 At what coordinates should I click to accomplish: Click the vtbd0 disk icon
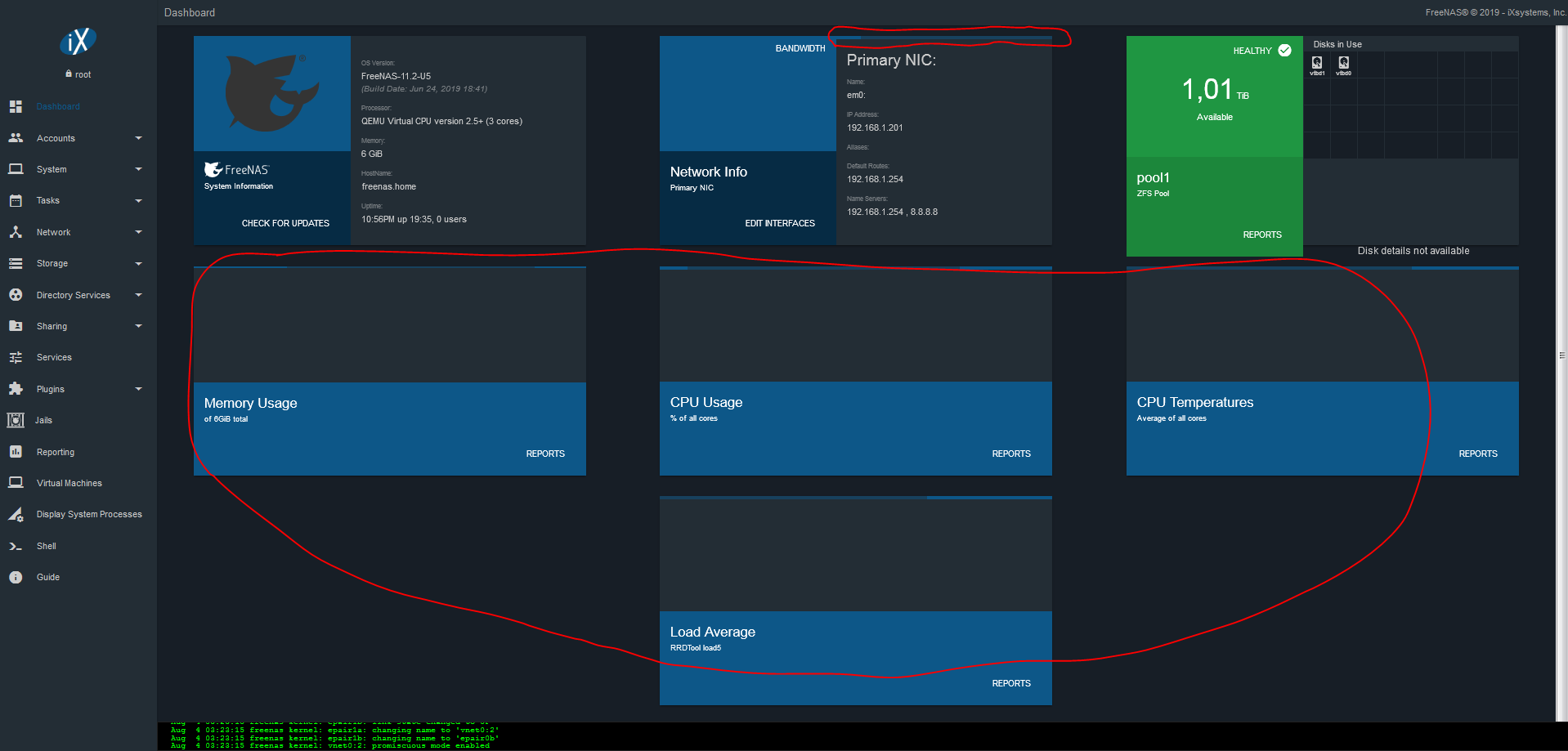[1344, 63]
